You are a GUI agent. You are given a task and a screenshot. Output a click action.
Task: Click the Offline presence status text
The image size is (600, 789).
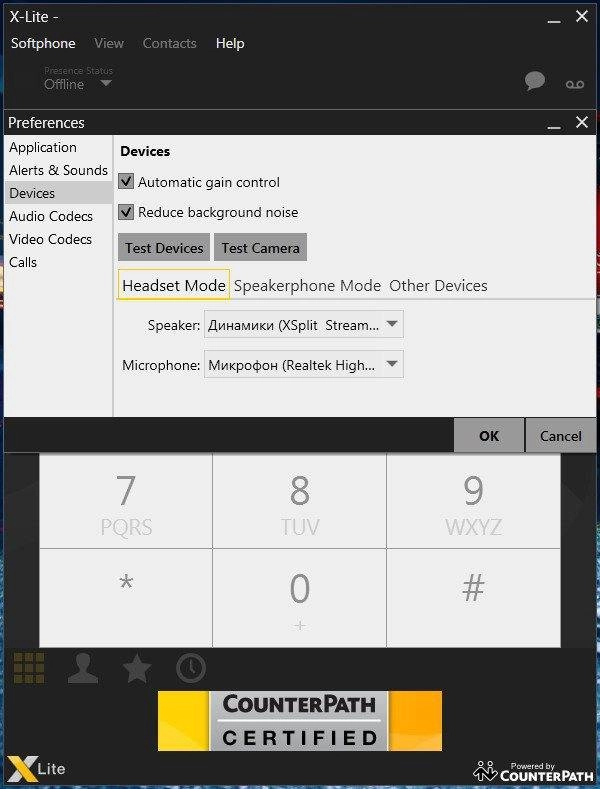(64, 85)
